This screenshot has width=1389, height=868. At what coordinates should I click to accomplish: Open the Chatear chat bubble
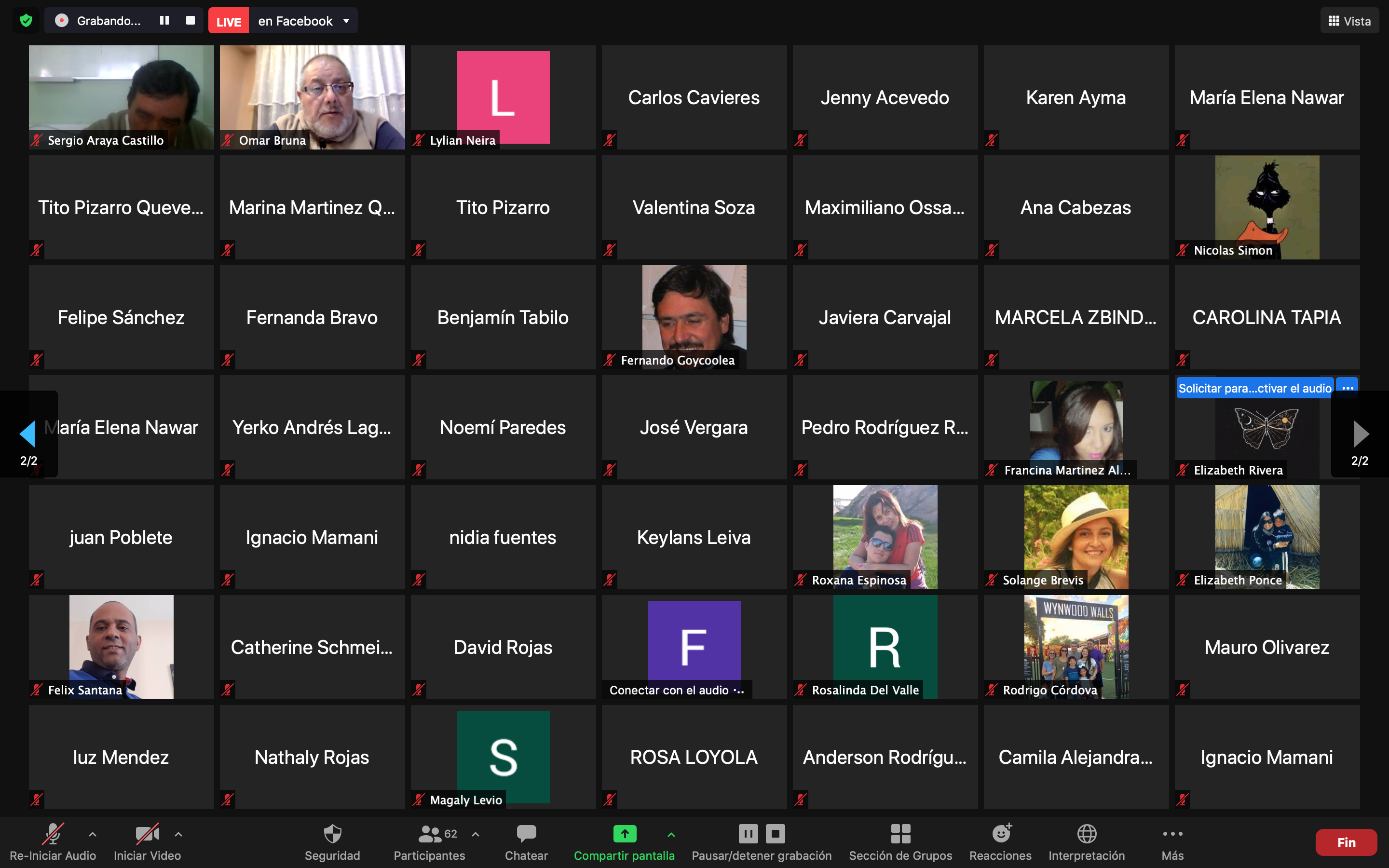[526, 834]
